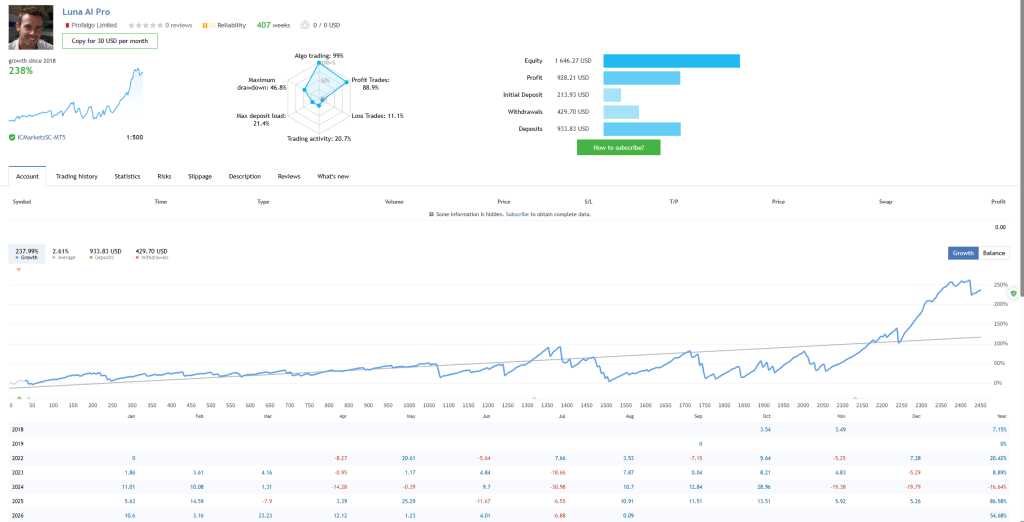Click the 2018 row label
This screenshot has width=1024, height=522.
[x=18, y=429]
